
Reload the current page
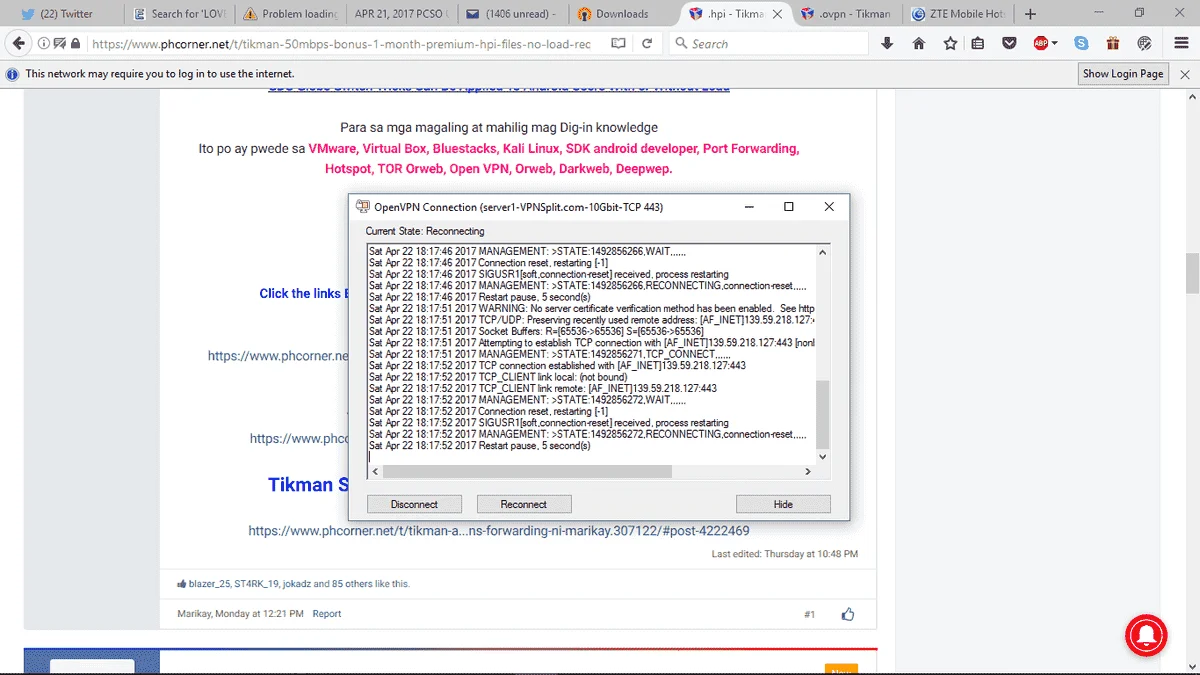tap(647, 44)
